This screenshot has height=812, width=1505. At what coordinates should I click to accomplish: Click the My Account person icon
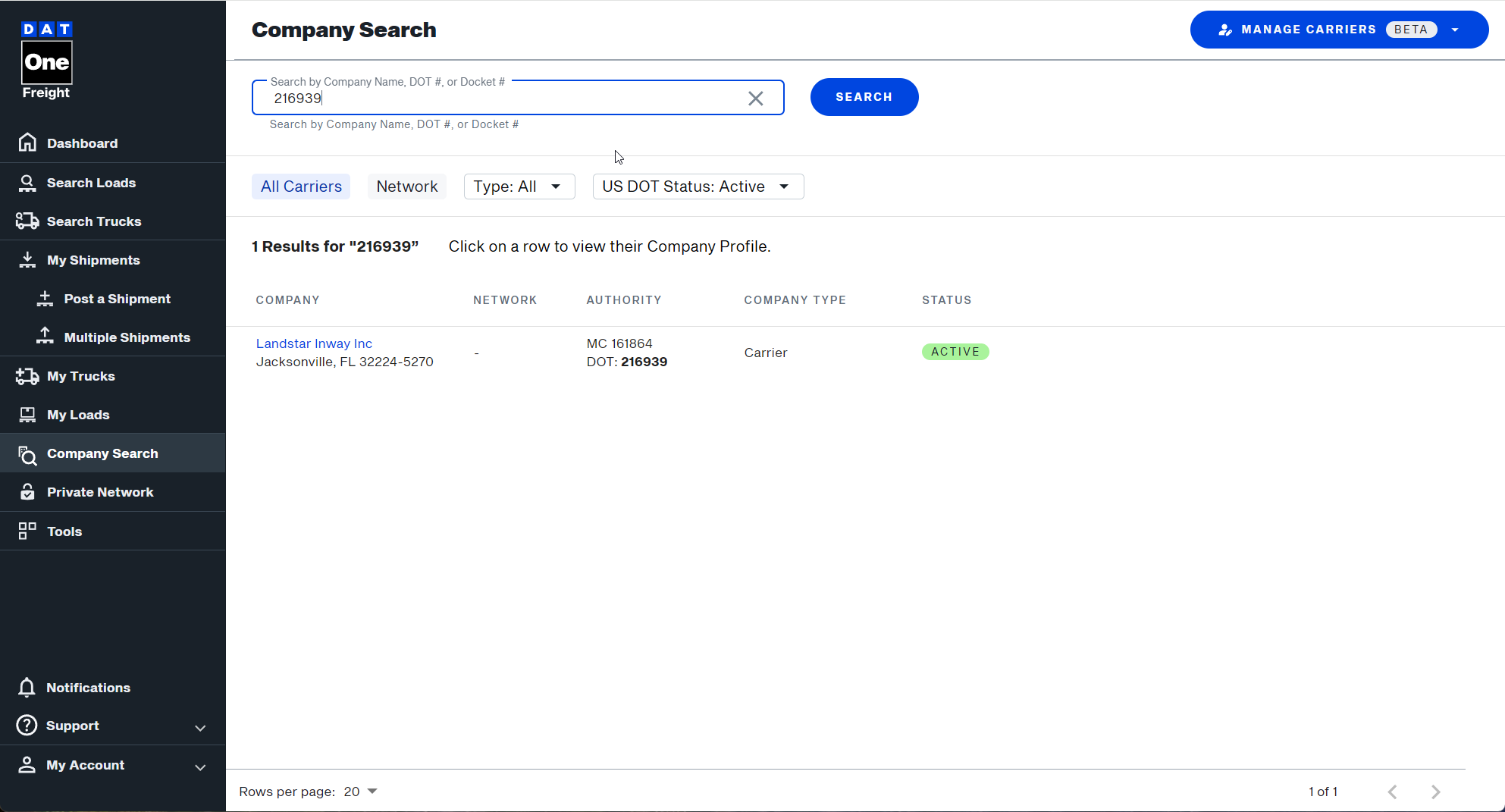(x=27, y=765)
